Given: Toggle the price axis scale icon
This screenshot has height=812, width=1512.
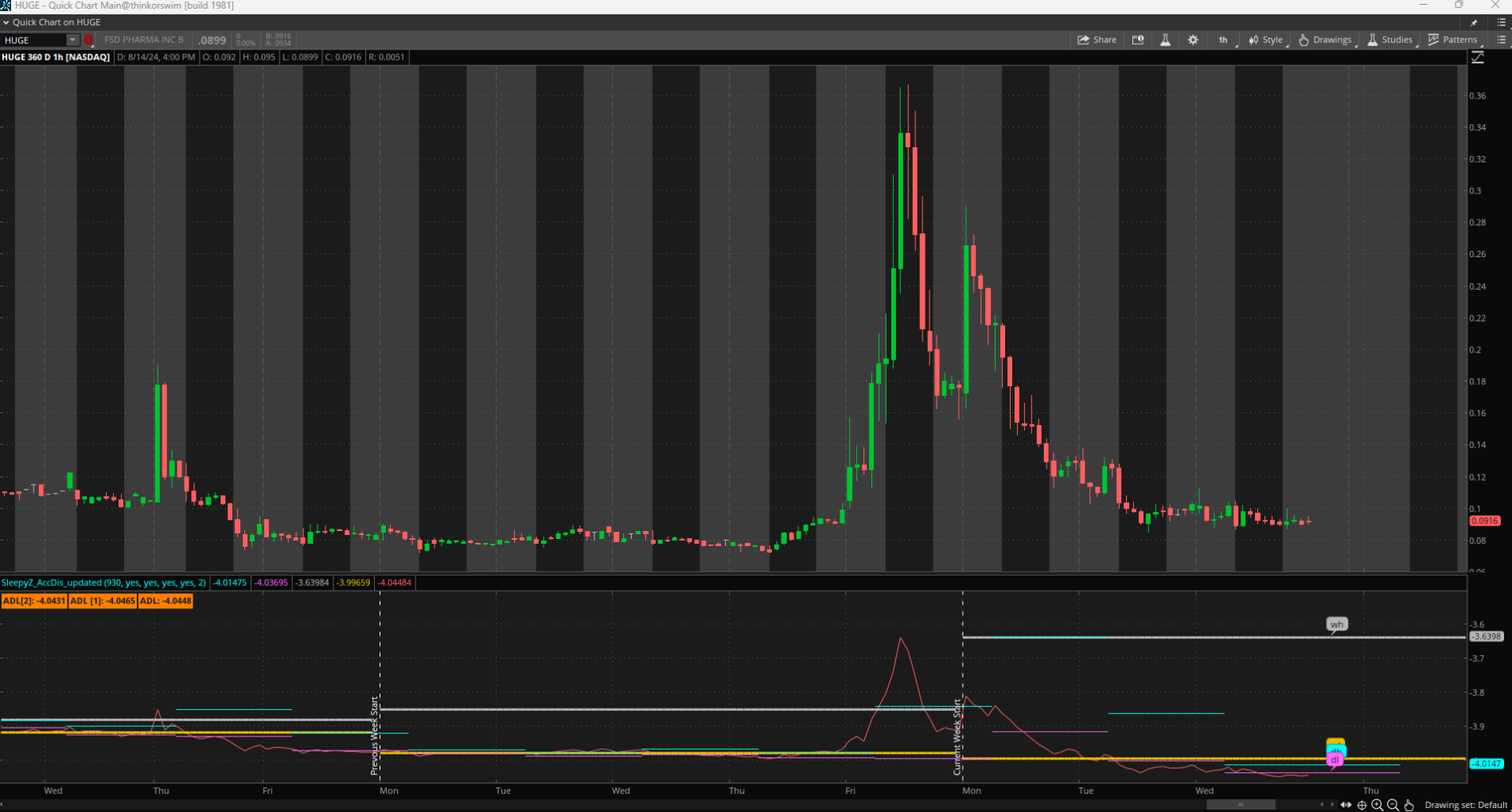Looking at the screenshot, I should [x=1478, y=57].
